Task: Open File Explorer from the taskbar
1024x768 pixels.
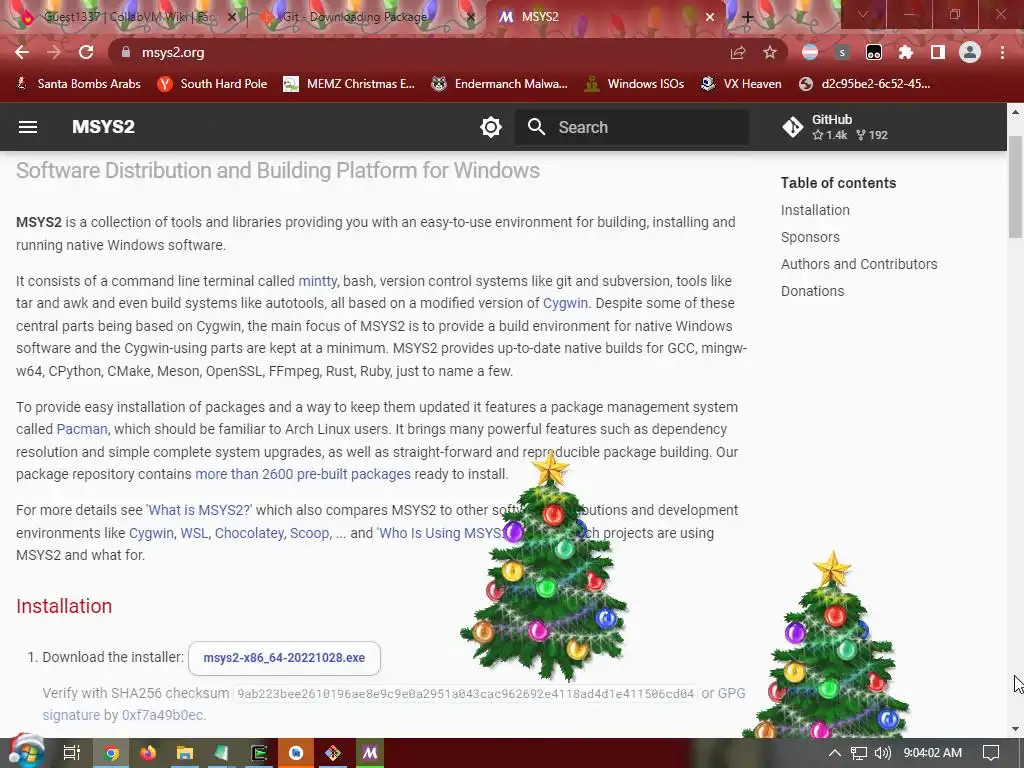Action: click(x=185, y=753)
